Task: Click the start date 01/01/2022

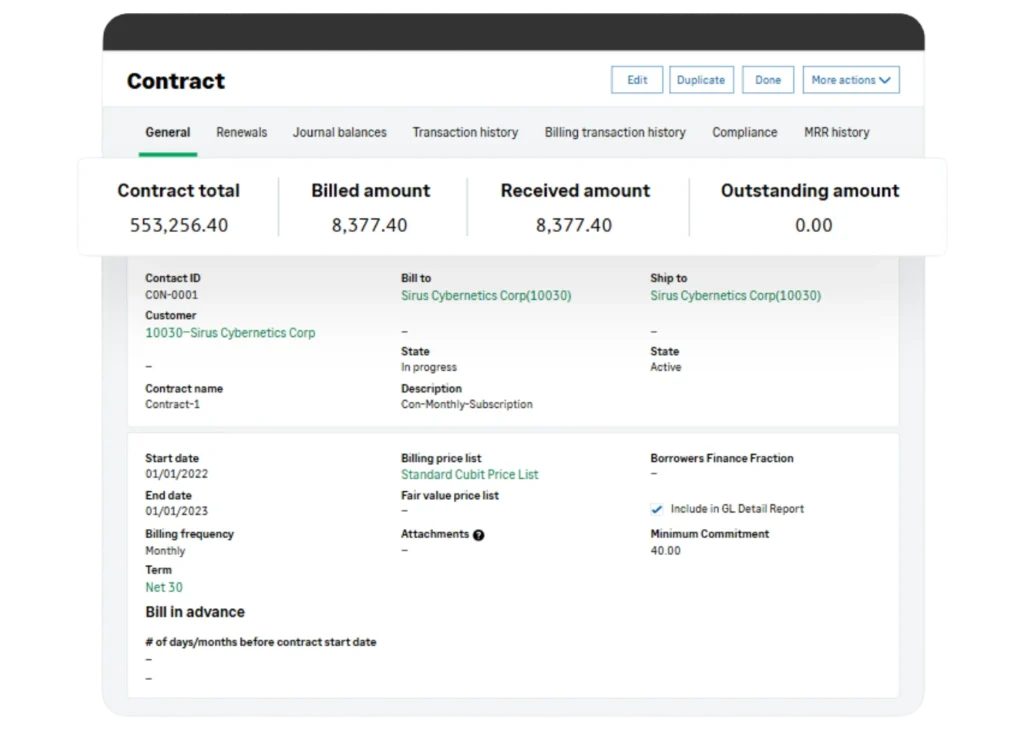Action: (x=176, y=474)
